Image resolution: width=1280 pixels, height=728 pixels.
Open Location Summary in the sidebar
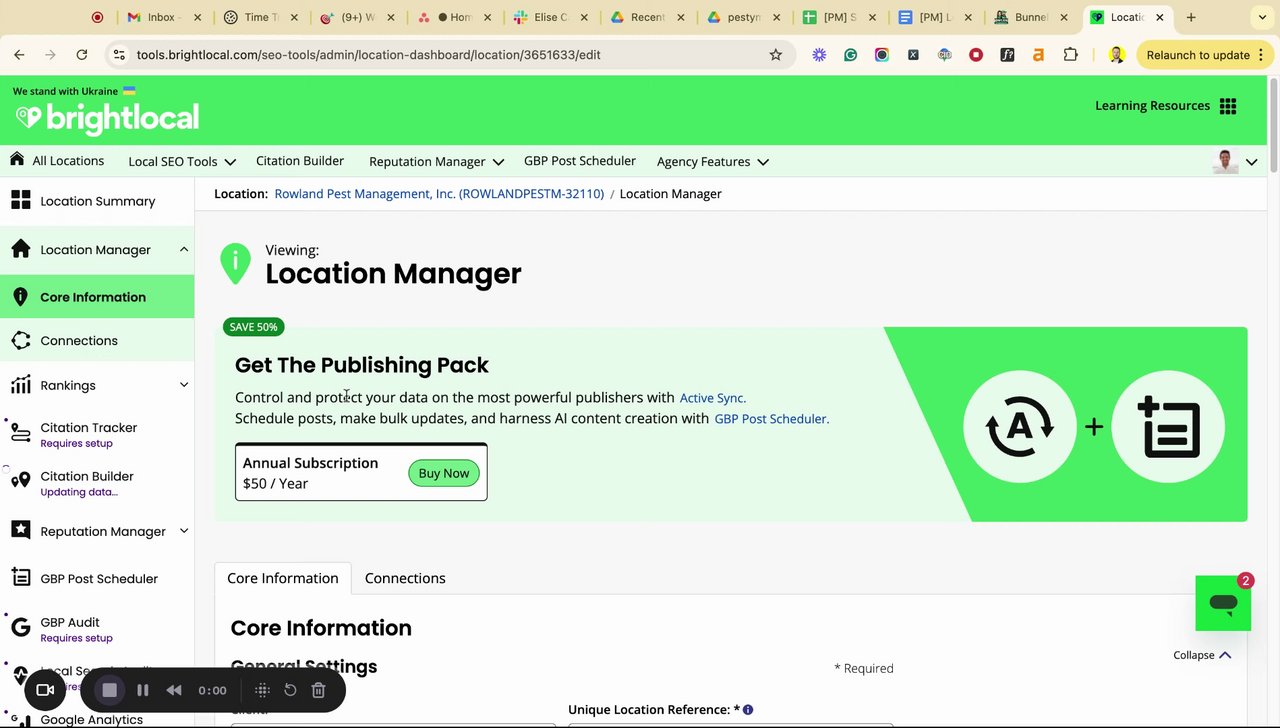pos(97,201)
